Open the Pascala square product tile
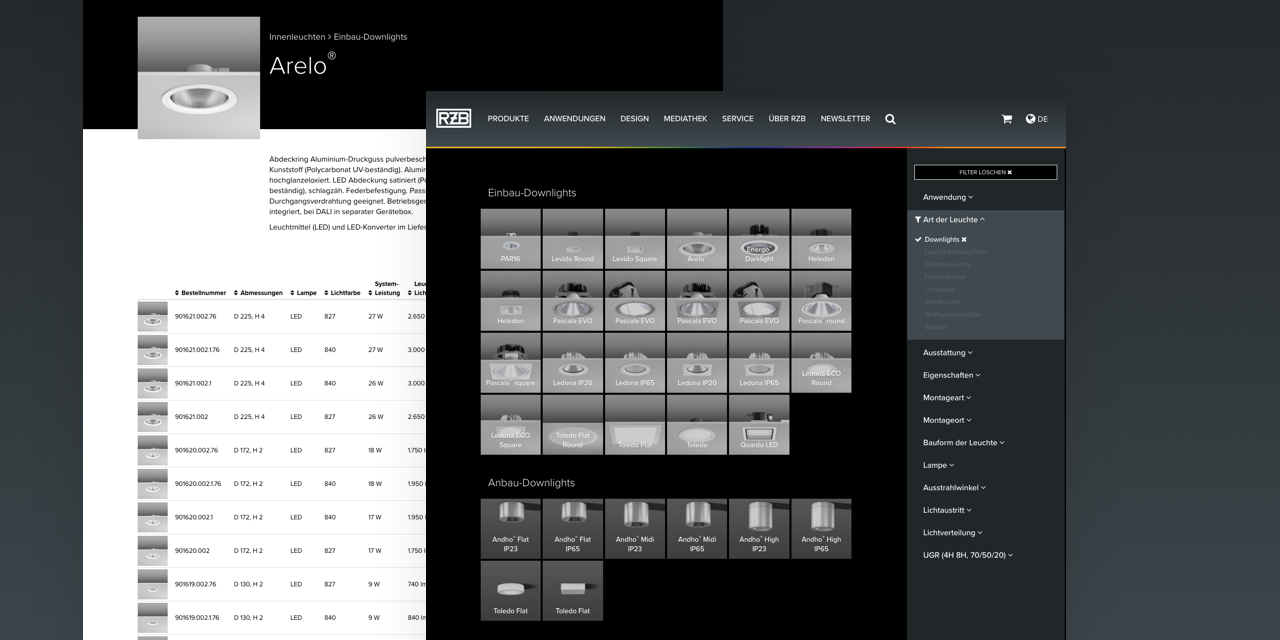Screen dimensions: 1280x640 pyautogui.click(x=510, y=362)
